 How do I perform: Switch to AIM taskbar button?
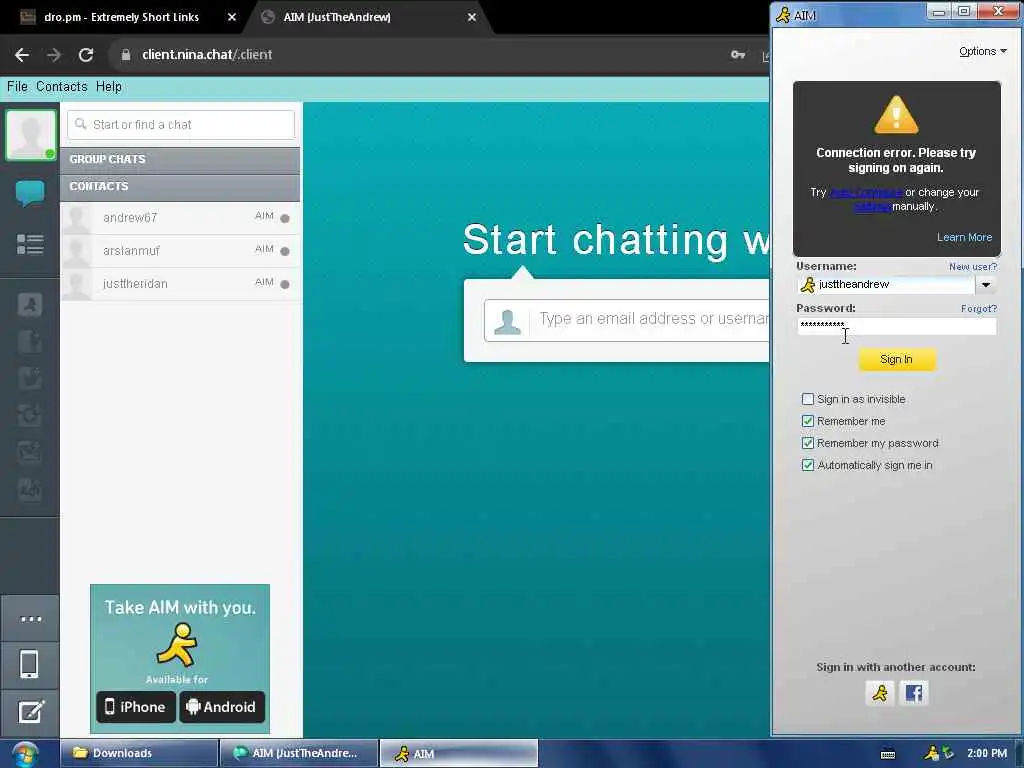click(459, 753)
